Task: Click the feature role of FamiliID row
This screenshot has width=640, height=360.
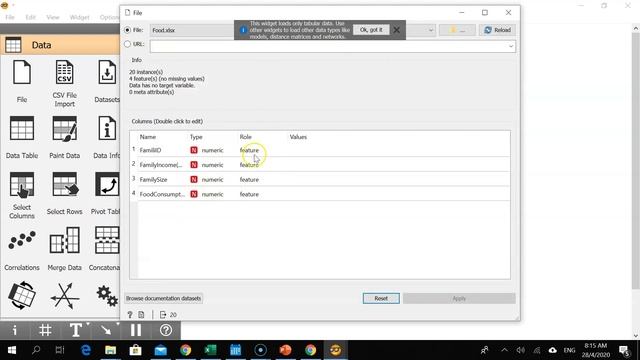Action: [249, 150]
